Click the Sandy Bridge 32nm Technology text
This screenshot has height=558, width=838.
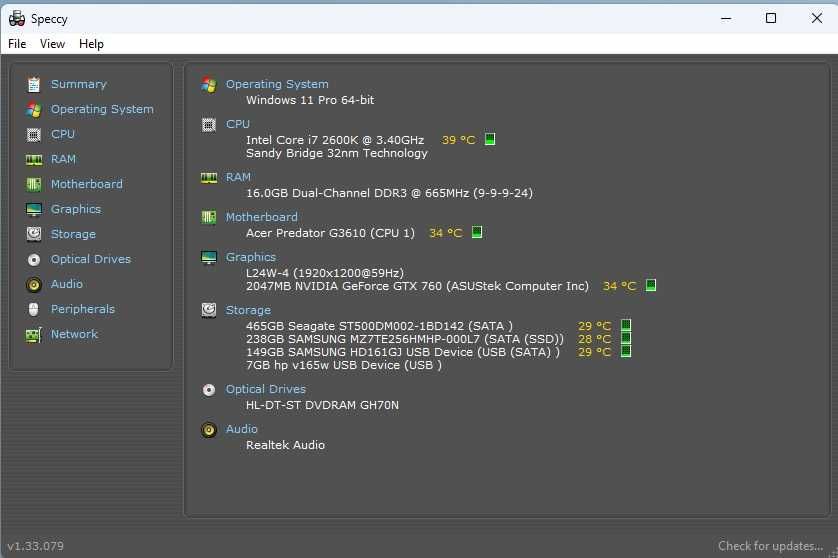[337, 153]
